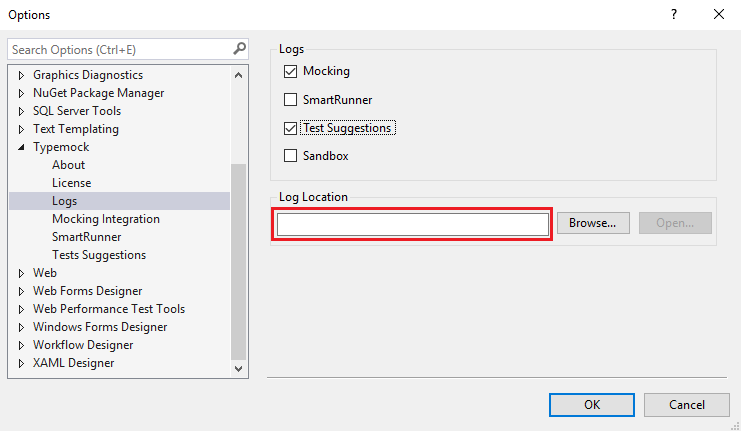Click the Log Location text field

coord(413,225)
